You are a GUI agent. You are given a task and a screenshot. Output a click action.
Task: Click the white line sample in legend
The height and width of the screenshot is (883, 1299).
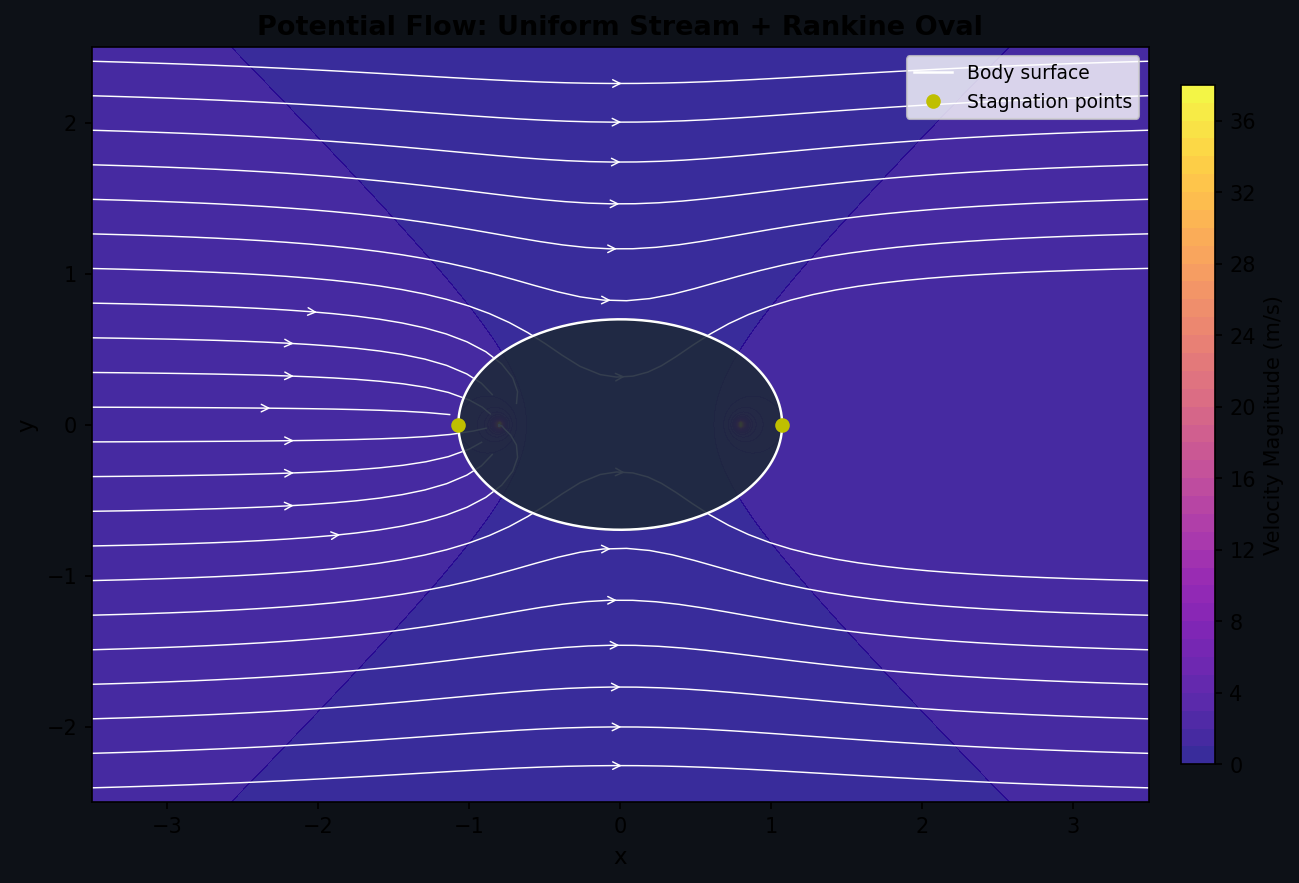pyautogui.click(x=933, y=73)
